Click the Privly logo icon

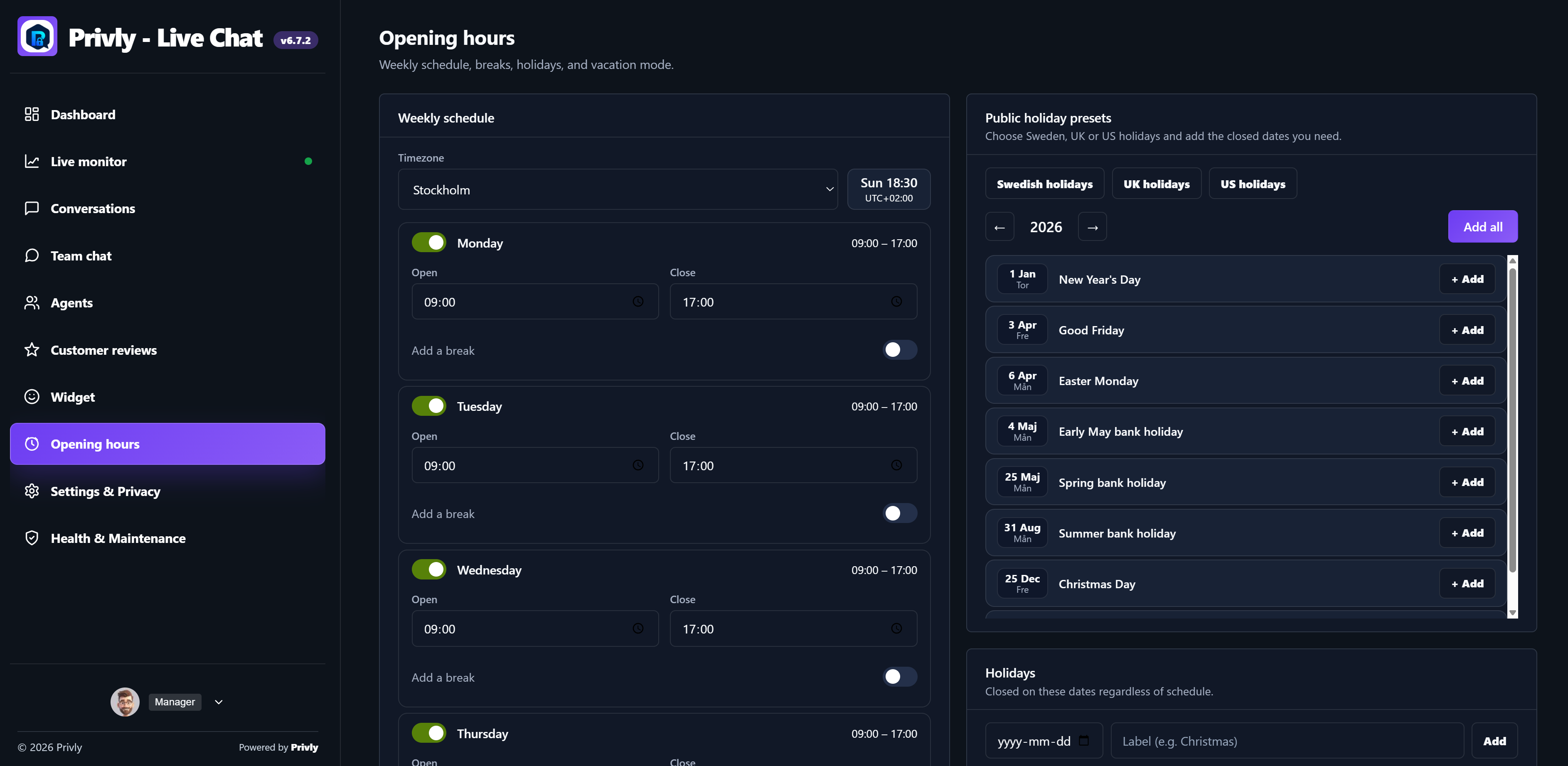pyautogui.click(x=37, y=37)
